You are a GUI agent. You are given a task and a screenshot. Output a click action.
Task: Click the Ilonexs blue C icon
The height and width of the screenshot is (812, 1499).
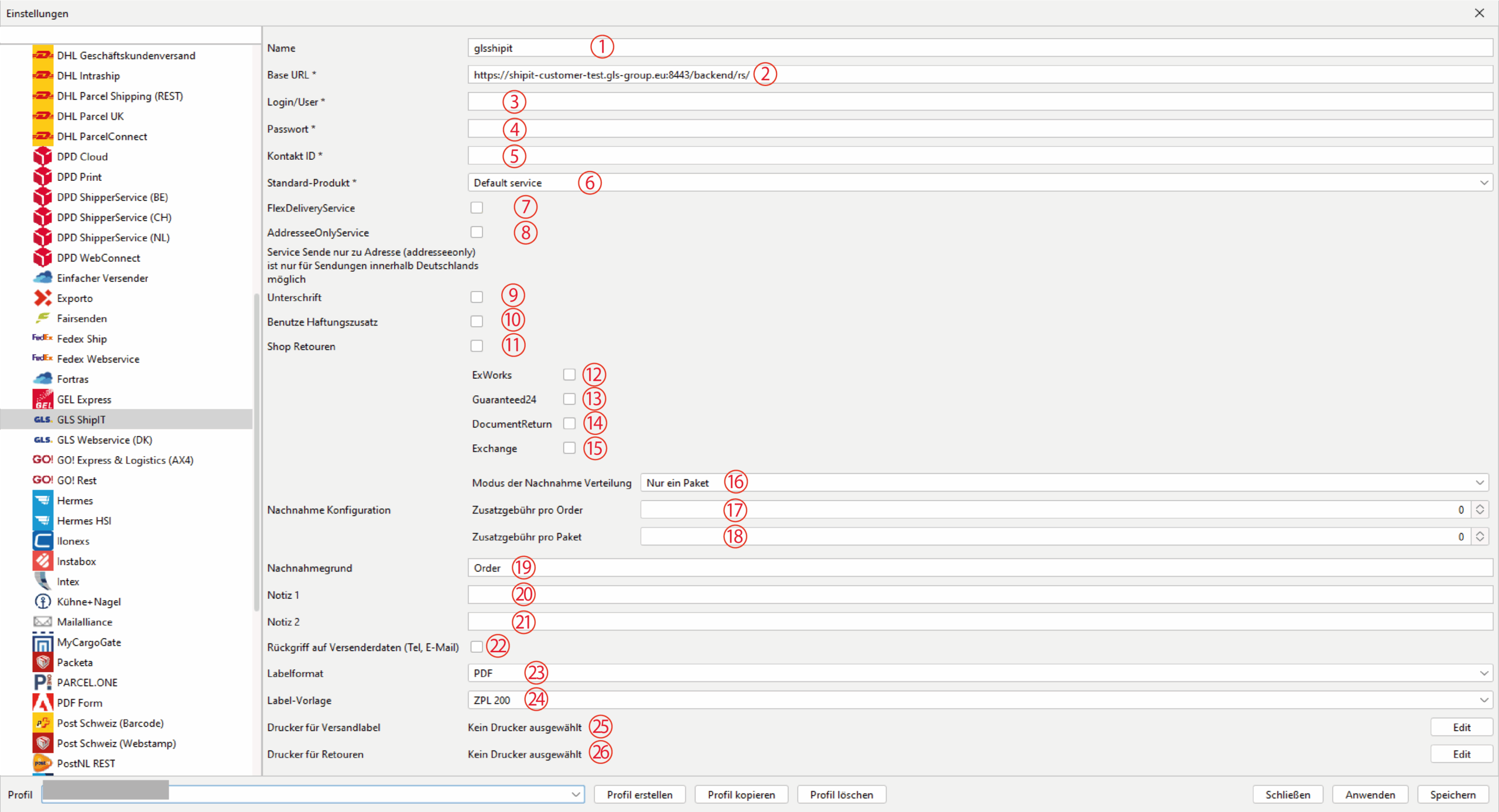[x=43, y=540]
